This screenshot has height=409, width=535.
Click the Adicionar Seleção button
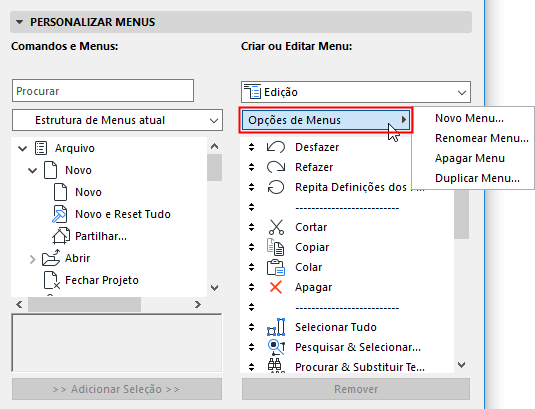click(117, 389)
